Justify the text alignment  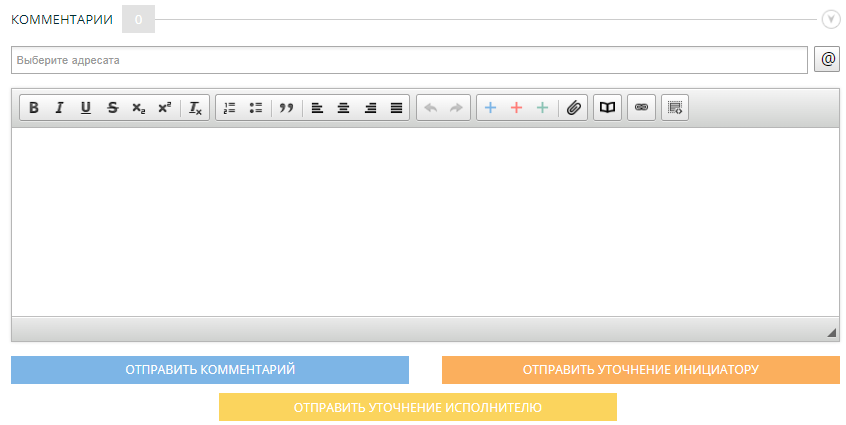point(396,108)
